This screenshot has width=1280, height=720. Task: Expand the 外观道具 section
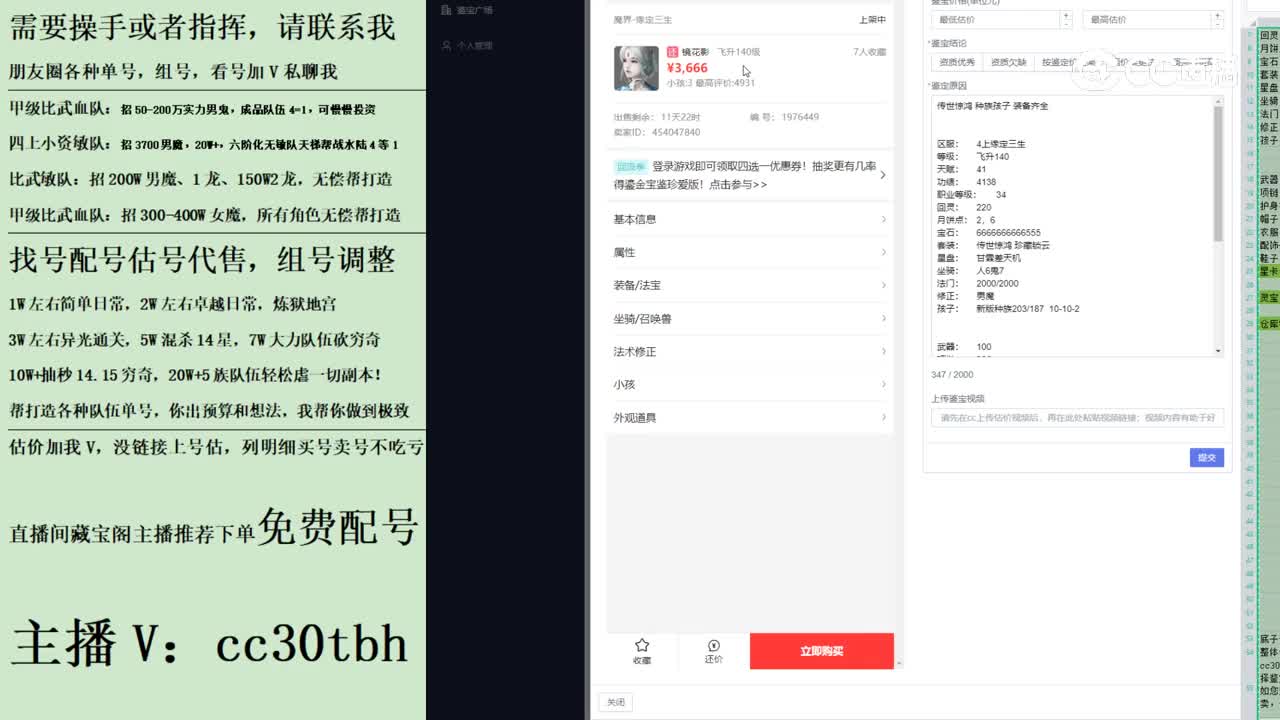click(749, 417)
